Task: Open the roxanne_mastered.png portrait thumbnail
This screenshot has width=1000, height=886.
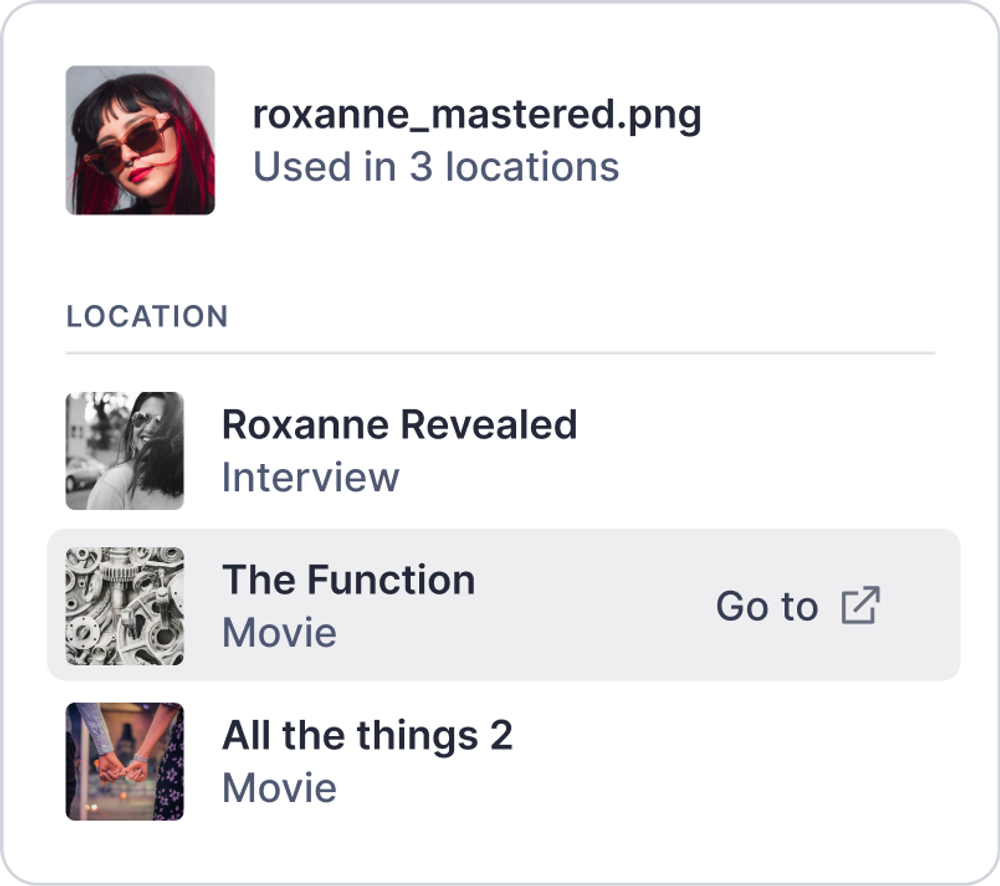Action: tap(140, 140)
